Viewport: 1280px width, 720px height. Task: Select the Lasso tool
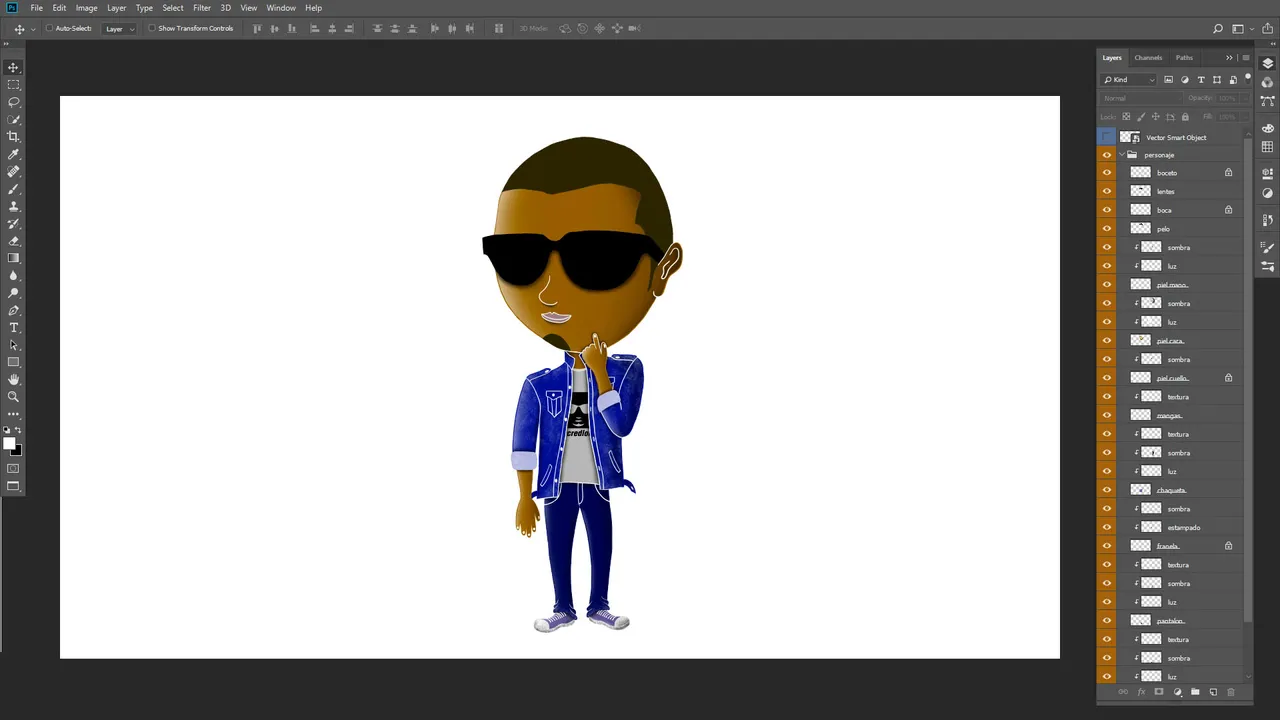click(x=13, y=102)
